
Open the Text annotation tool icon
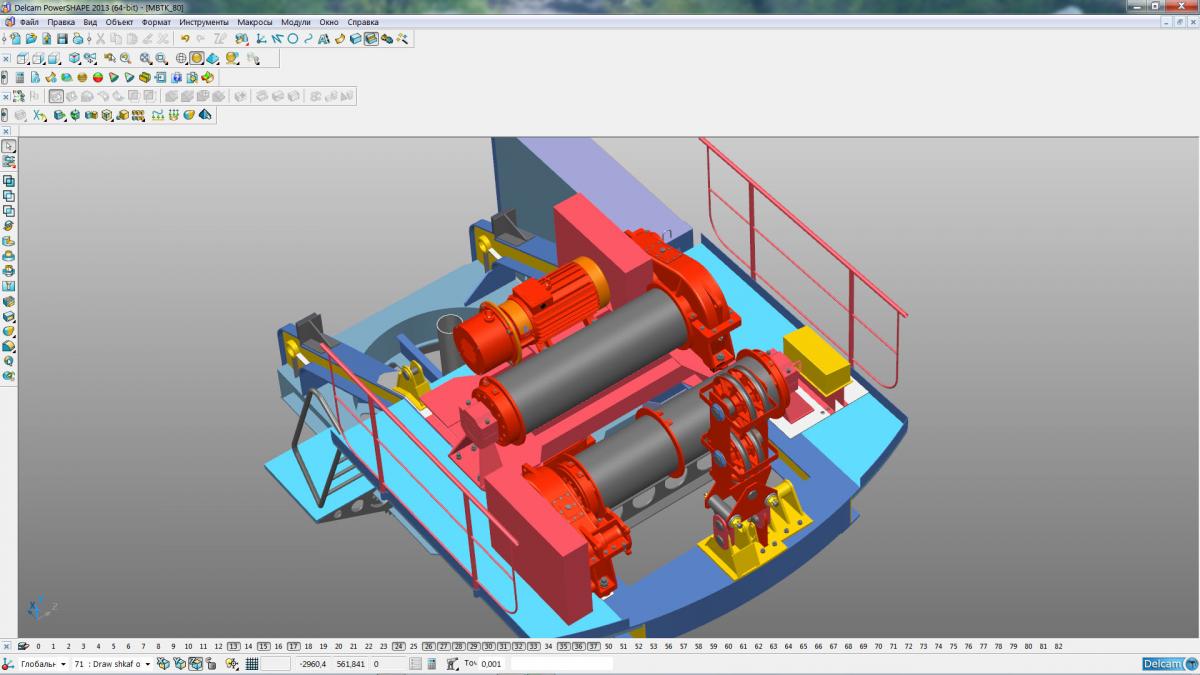coord(324,39)
